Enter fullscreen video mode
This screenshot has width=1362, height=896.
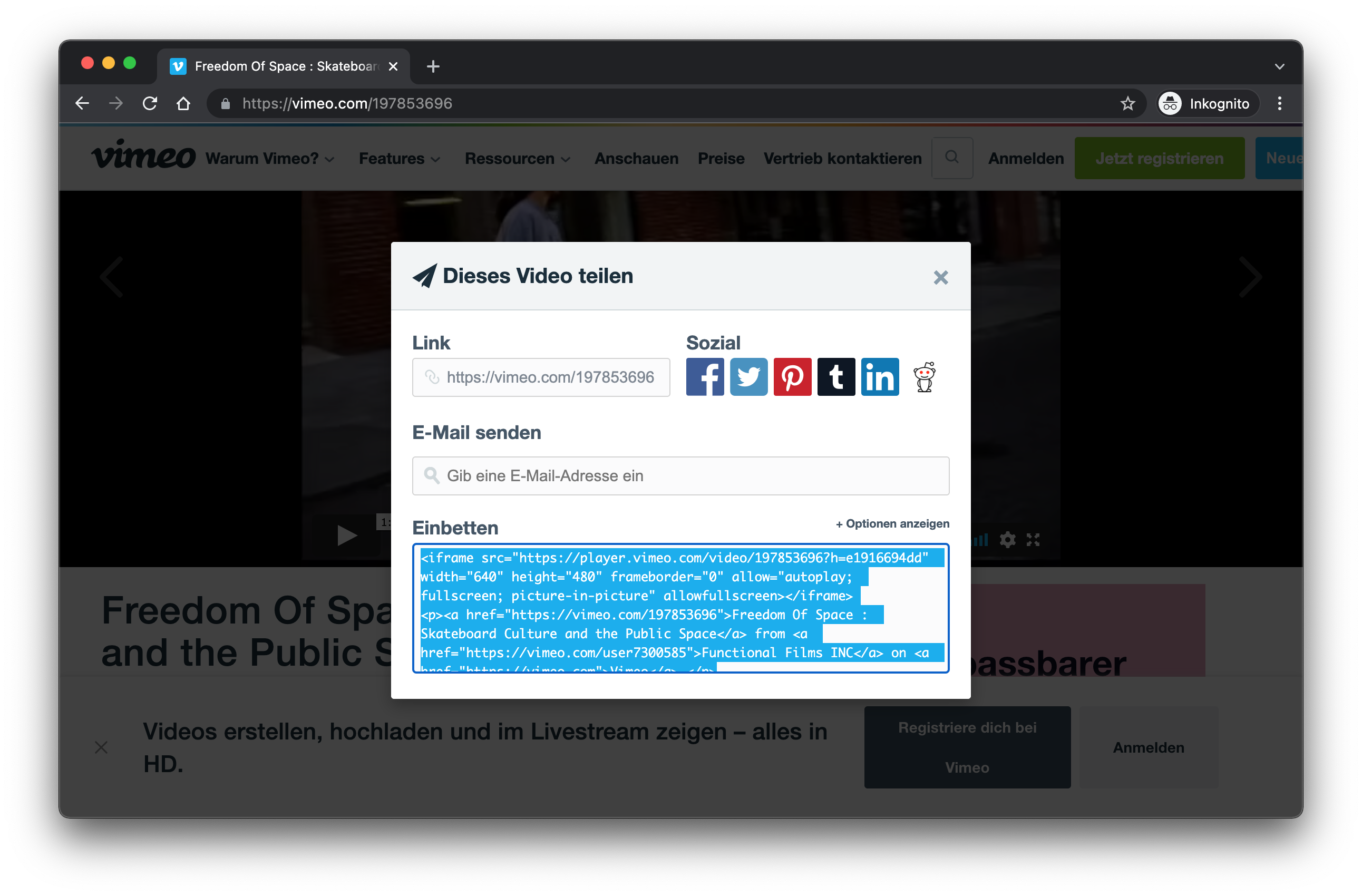point(1033,539)
